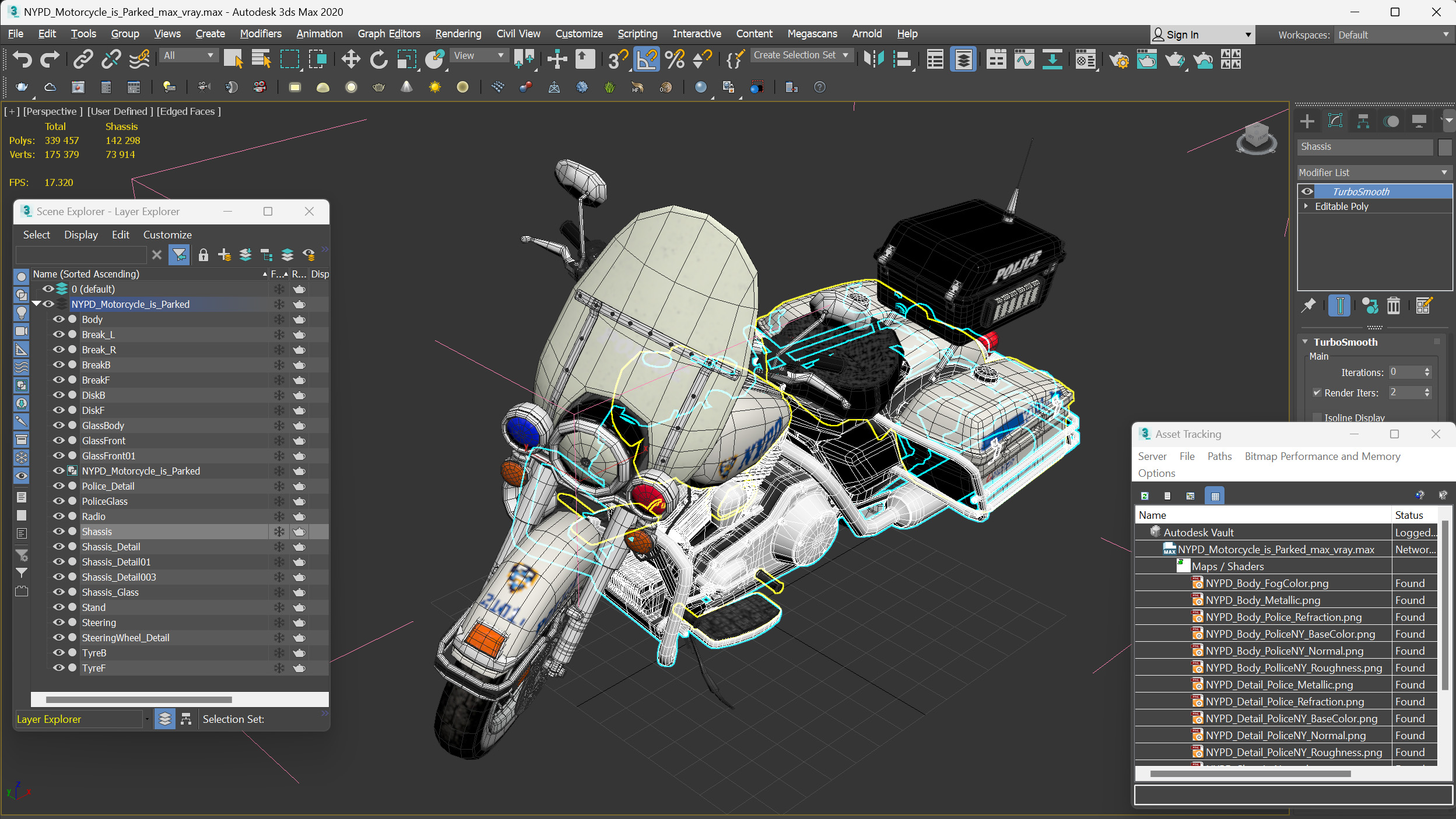Screen dimensions: 1456x819
Task: Open the Modify command panel tab
Action: click(x=1335, y=121)
